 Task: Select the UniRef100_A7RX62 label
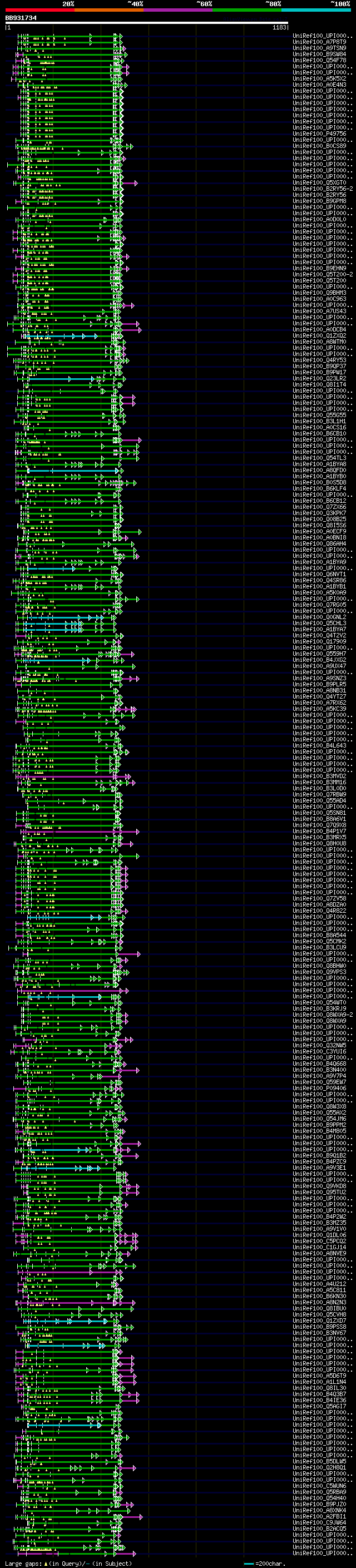[319, 703]
